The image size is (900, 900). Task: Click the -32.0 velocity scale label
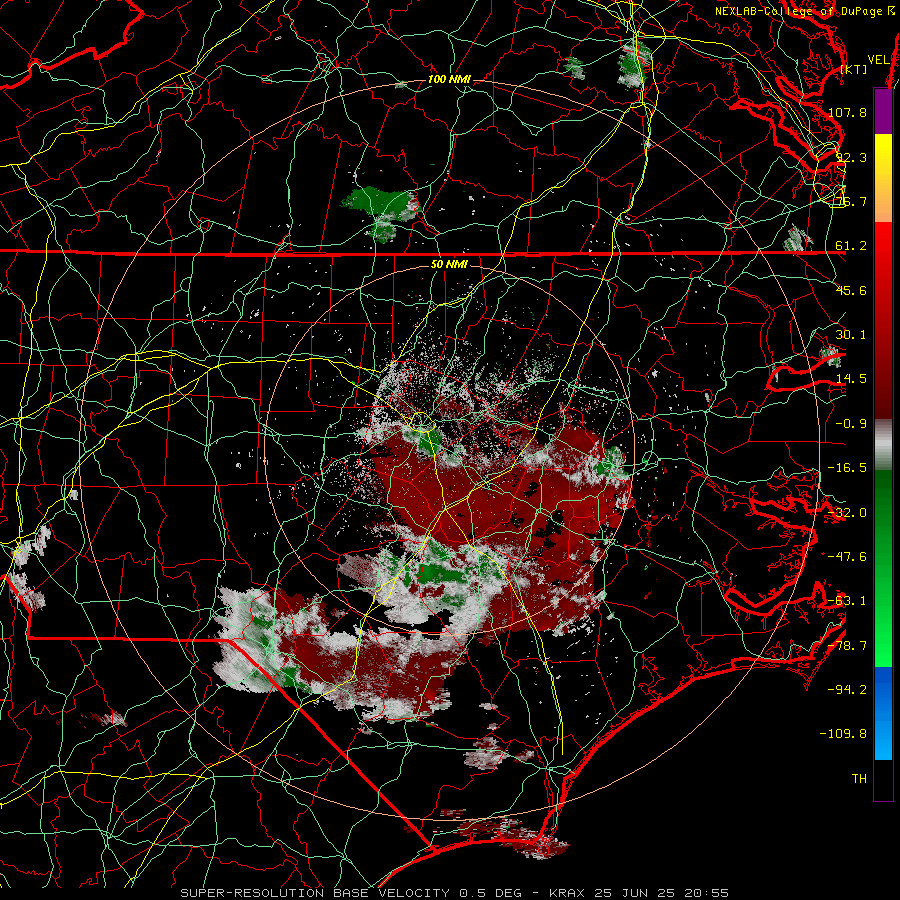pos(847,513)
